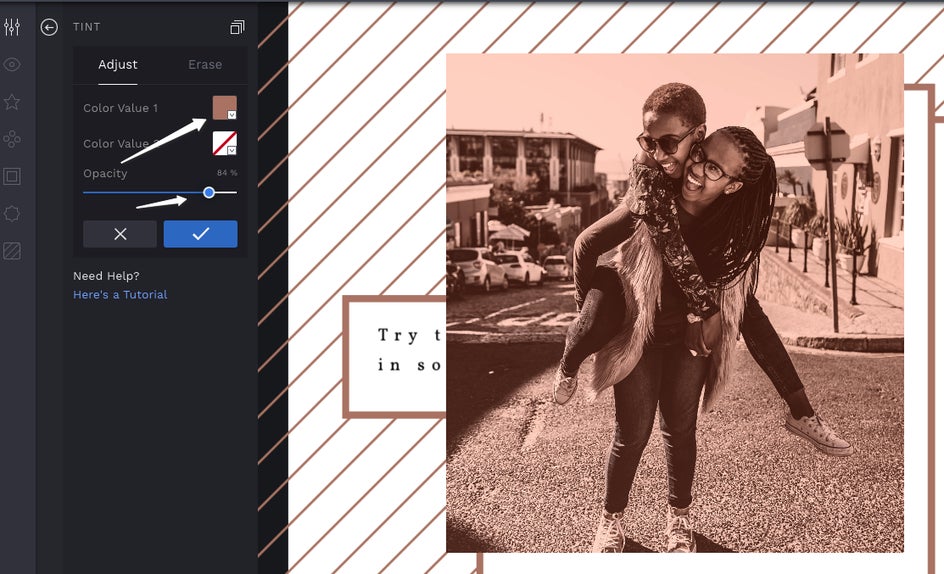Viewport: 944px width, 574px height.
Task: Click the Overlays badge-shaped icon in the sidebar
Action: (12, 214)
